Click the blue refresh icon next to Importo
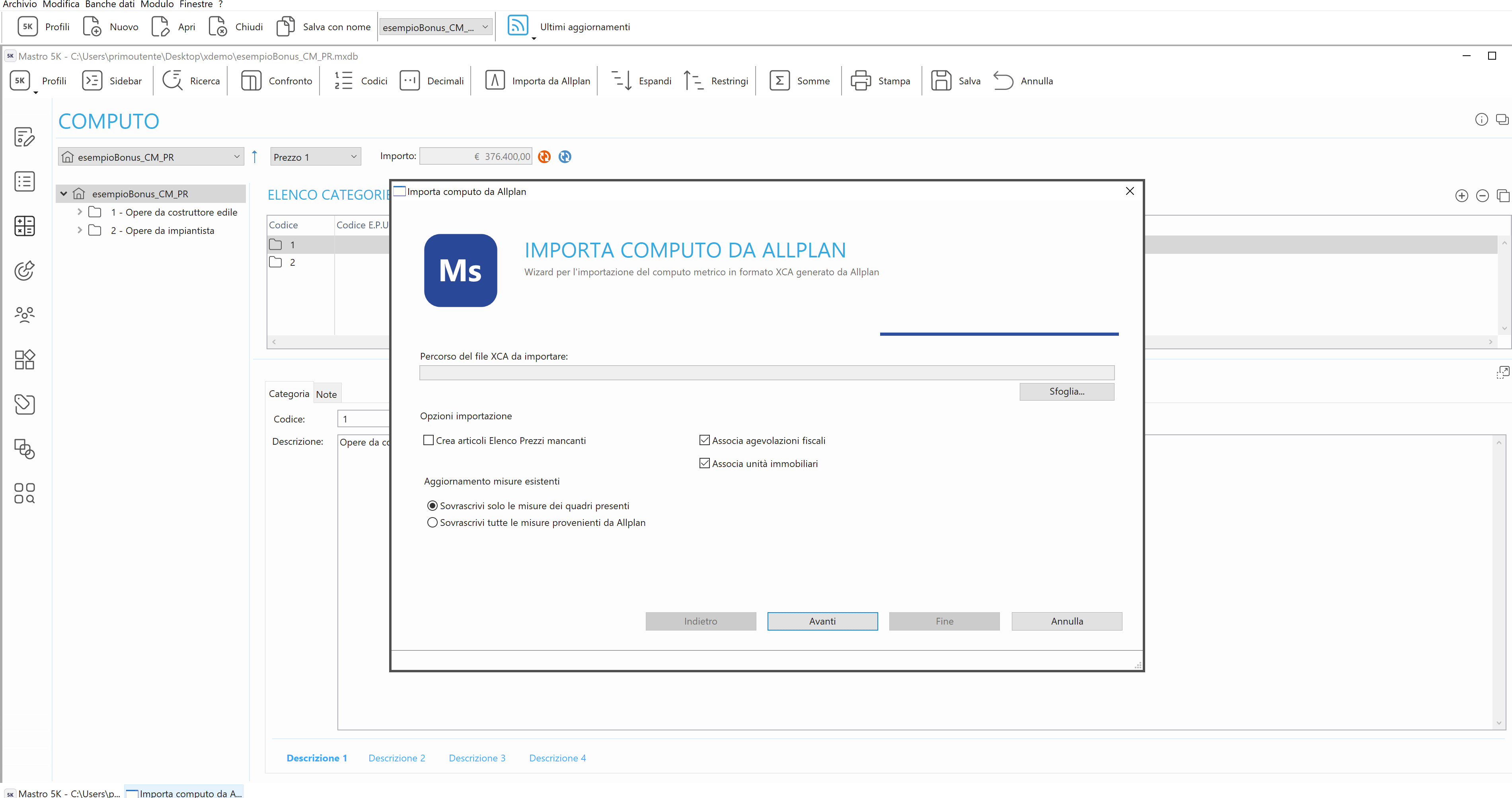Viewport: 1512px width, 798px height. (565, 157)
